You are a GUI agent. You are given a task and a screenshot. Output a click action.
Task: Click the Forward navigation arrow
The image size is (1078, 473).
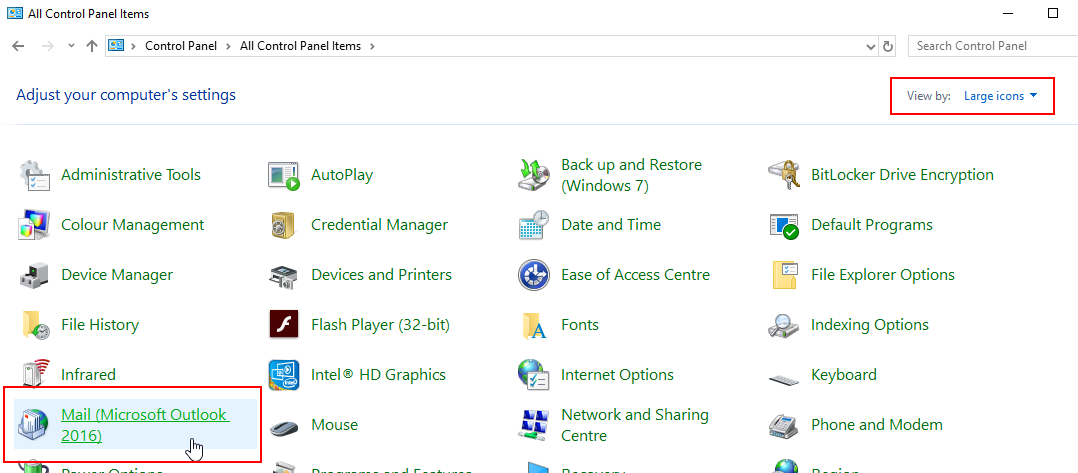[x=47, y=46]
